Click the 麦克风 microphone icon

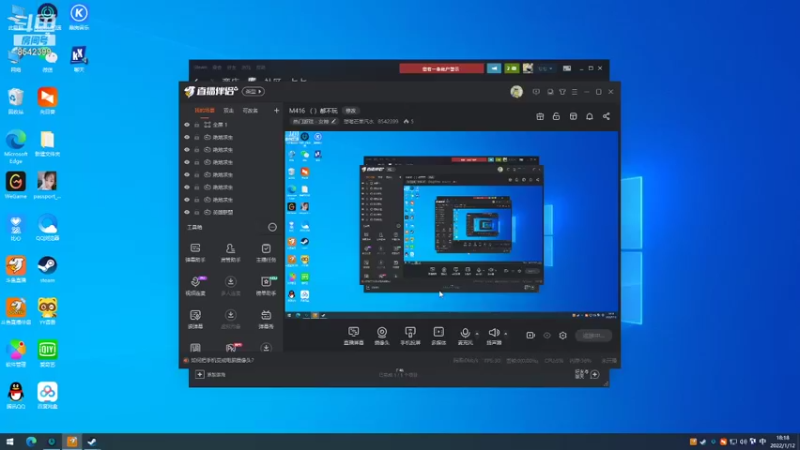point(465,333)
